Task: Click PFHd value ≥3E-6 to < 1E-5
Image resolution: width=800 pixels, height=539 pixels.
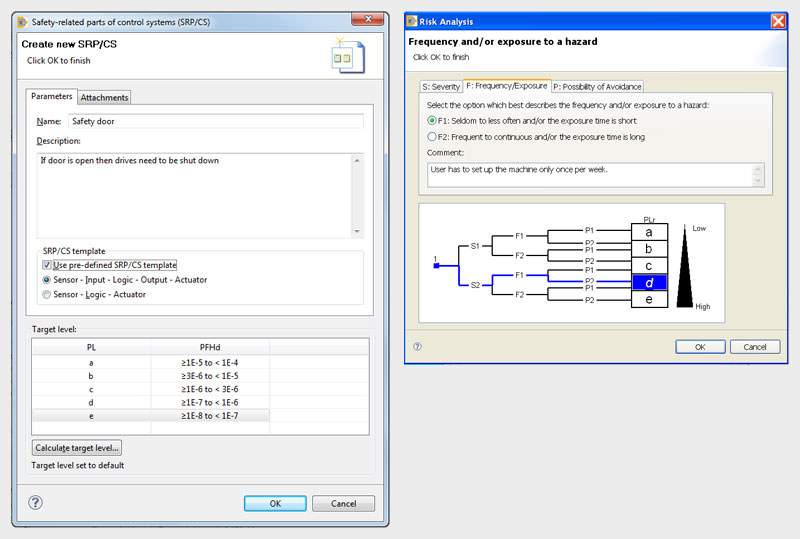Action: pyautogui.click(x=210, y=376)
